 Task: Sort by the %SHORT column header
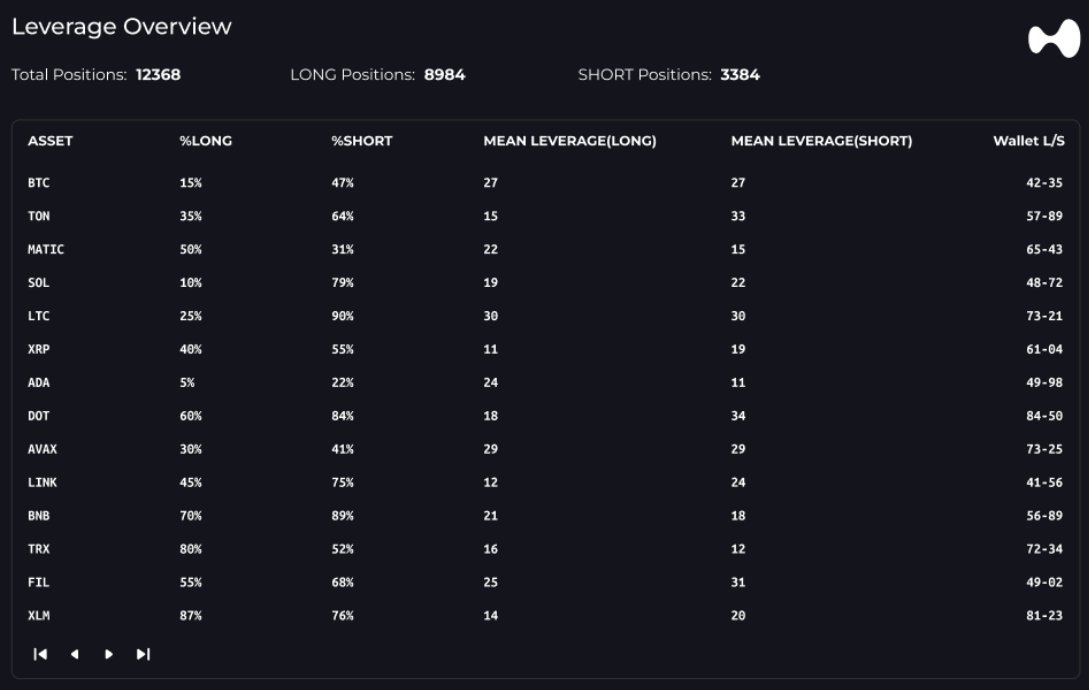[x=361, y=141]
